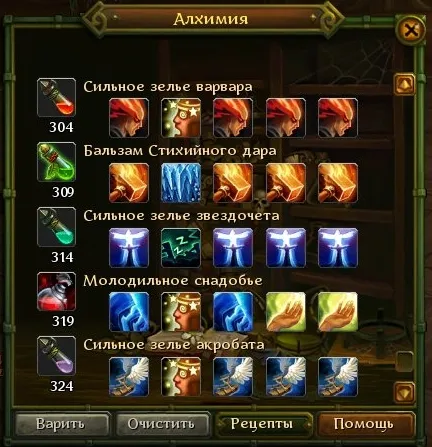Select first winged ship ingredient in acrobat recipe
This screenshot has width=432, height=447.
tap(129, 377)
